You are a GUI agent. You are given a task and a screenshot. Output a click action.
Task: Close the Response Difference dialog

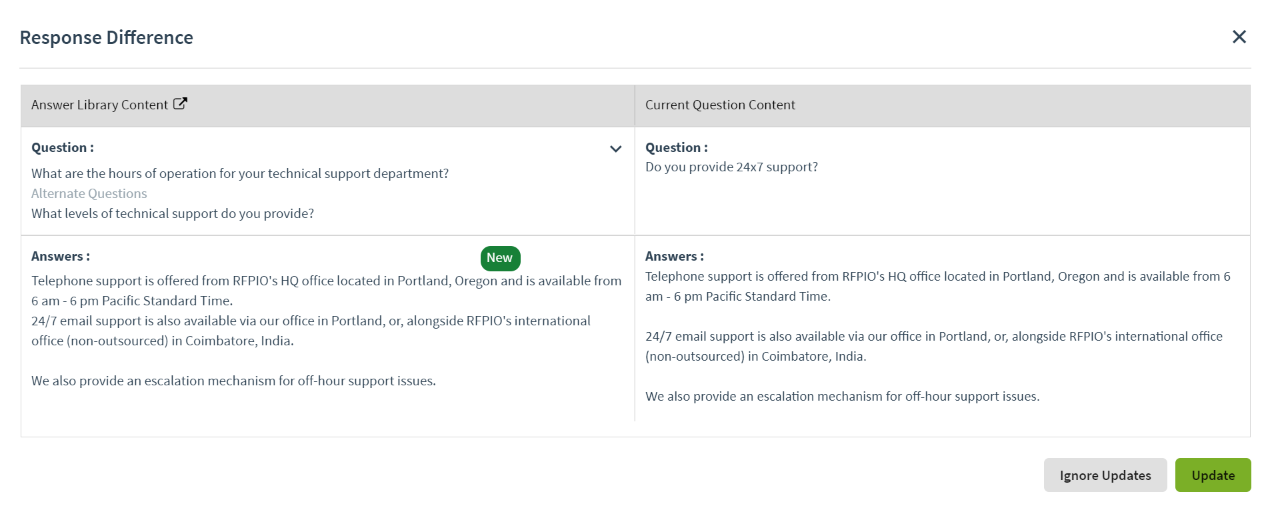click(1239, 37)
